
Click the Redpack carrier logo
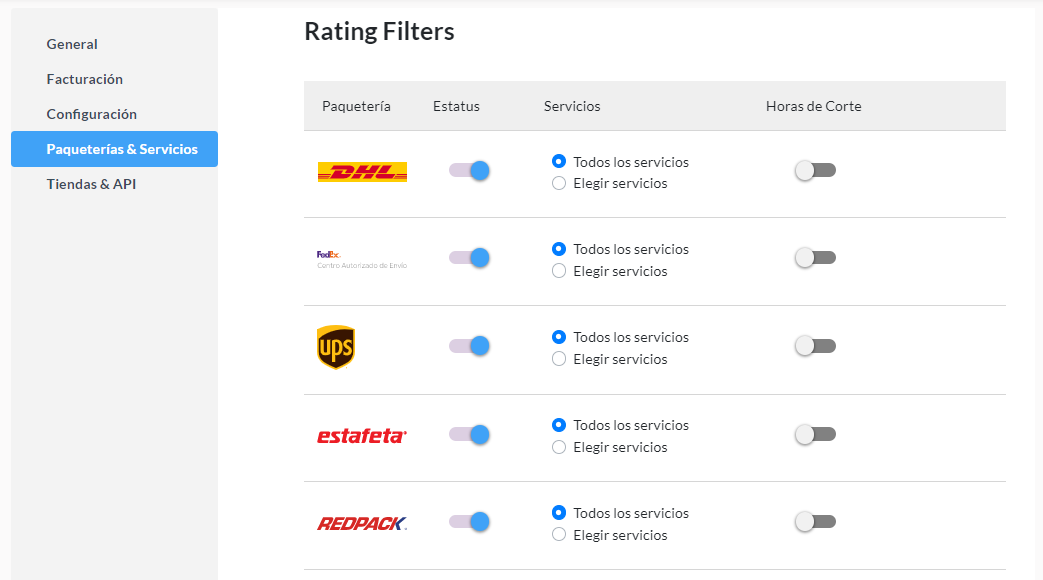click(x=362, y=523)
